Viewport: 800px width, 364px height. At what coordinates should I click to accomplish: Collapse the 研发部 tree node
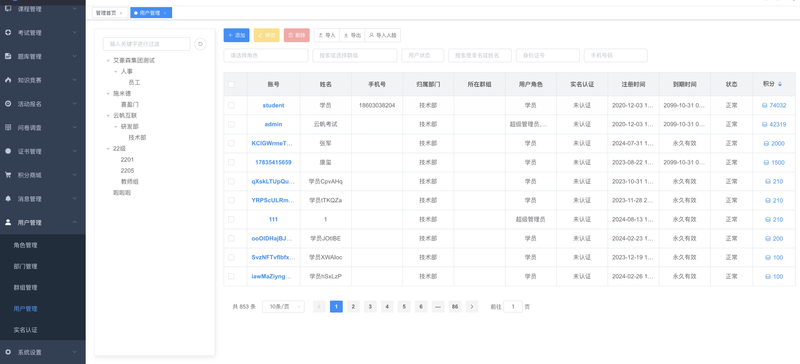click(116, 126)
